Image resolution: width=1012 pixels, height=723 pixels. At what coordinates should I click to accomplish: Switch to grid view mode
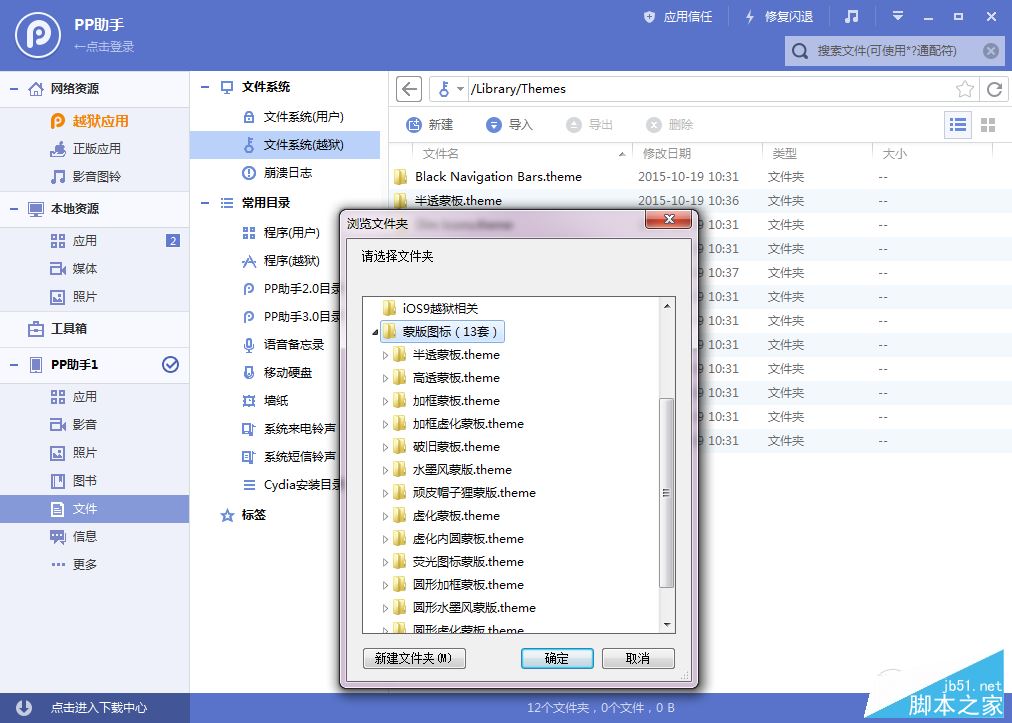click(988, 125)
